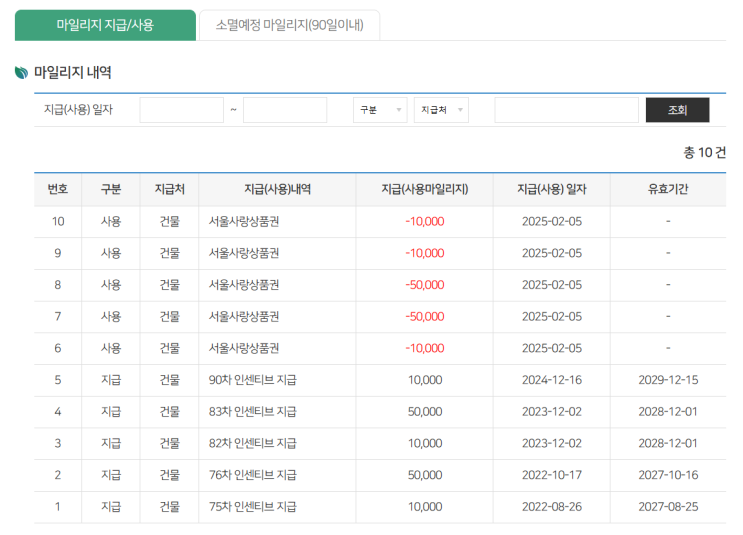Click the date 2024-12-16

coord(552,380)
